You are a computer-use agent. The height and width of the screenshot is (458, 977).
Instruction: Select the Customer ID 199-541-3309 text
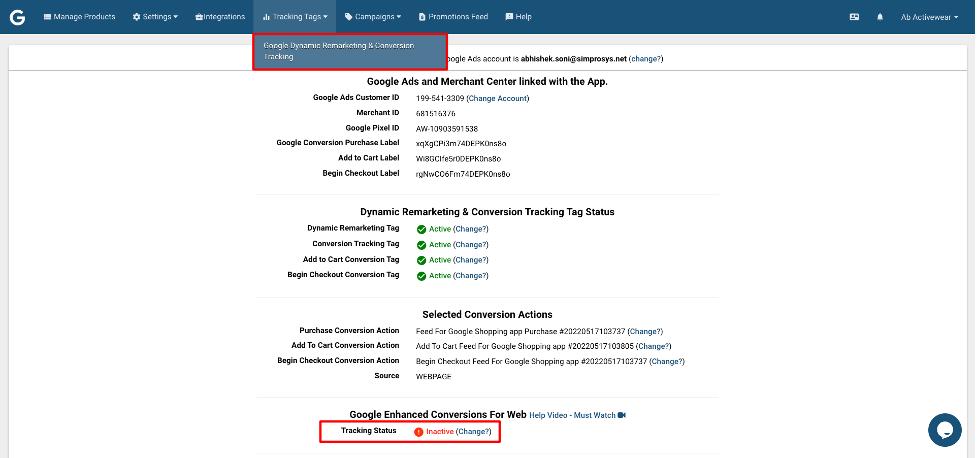(x=440, y=98)
